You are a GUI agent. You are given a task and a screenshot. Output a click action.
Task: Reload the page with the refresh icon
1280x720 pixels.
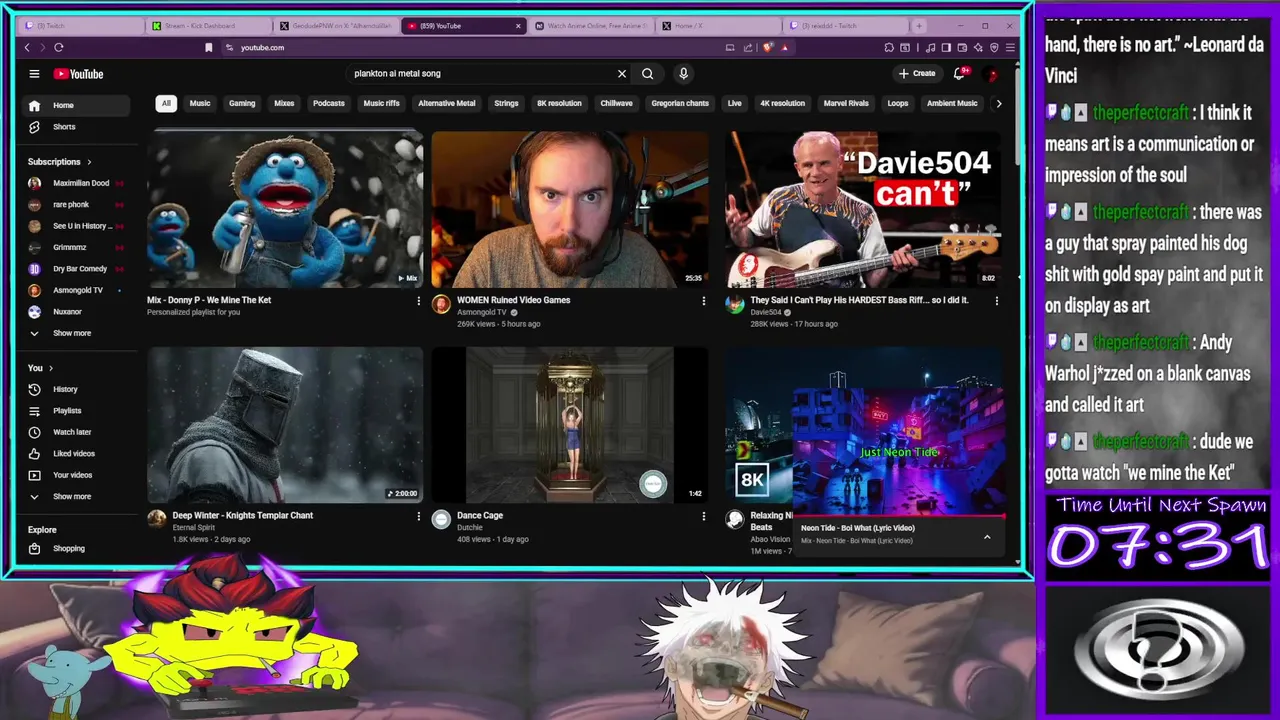click(x=59, y=47)
